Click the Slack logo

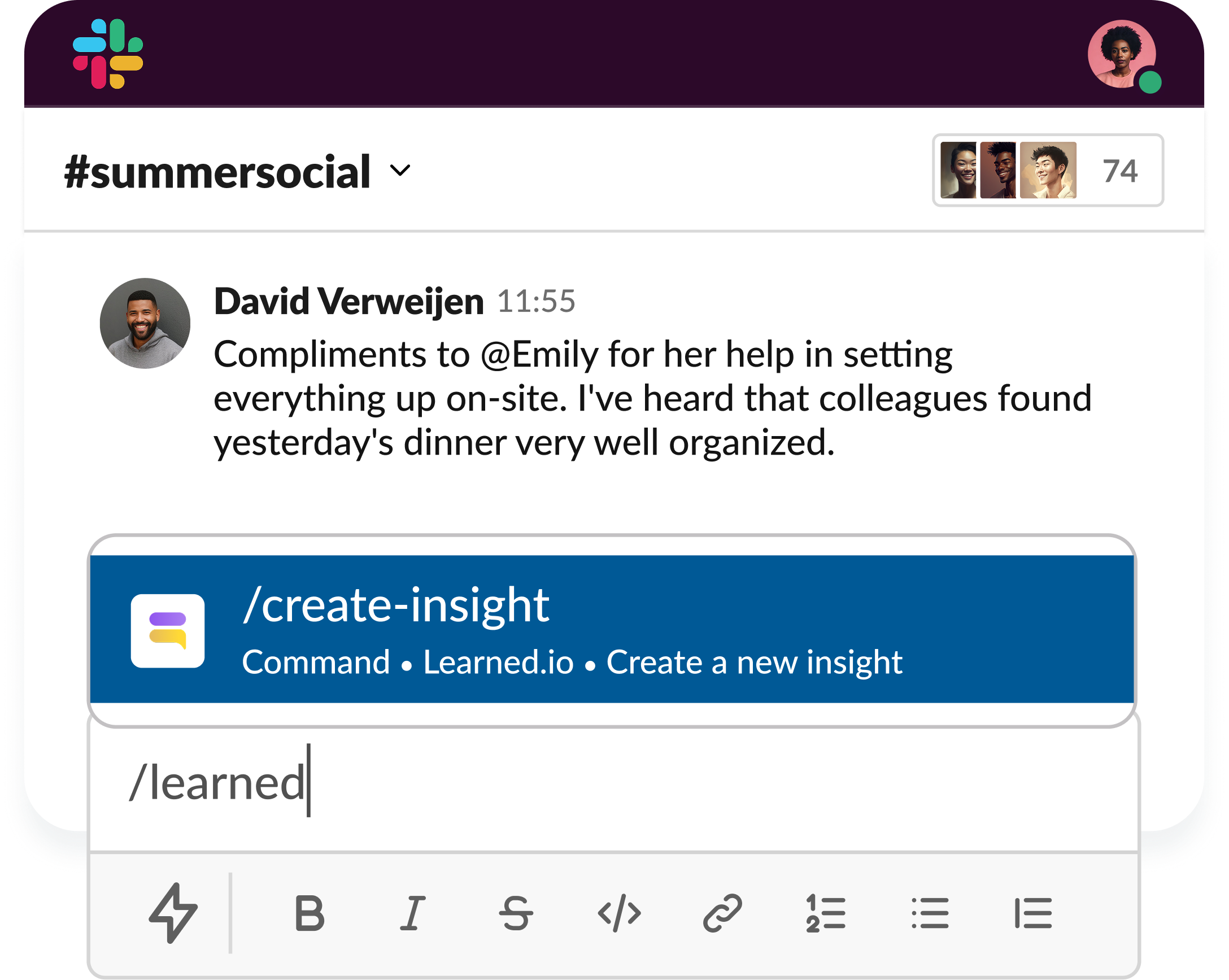click(108, 54)
